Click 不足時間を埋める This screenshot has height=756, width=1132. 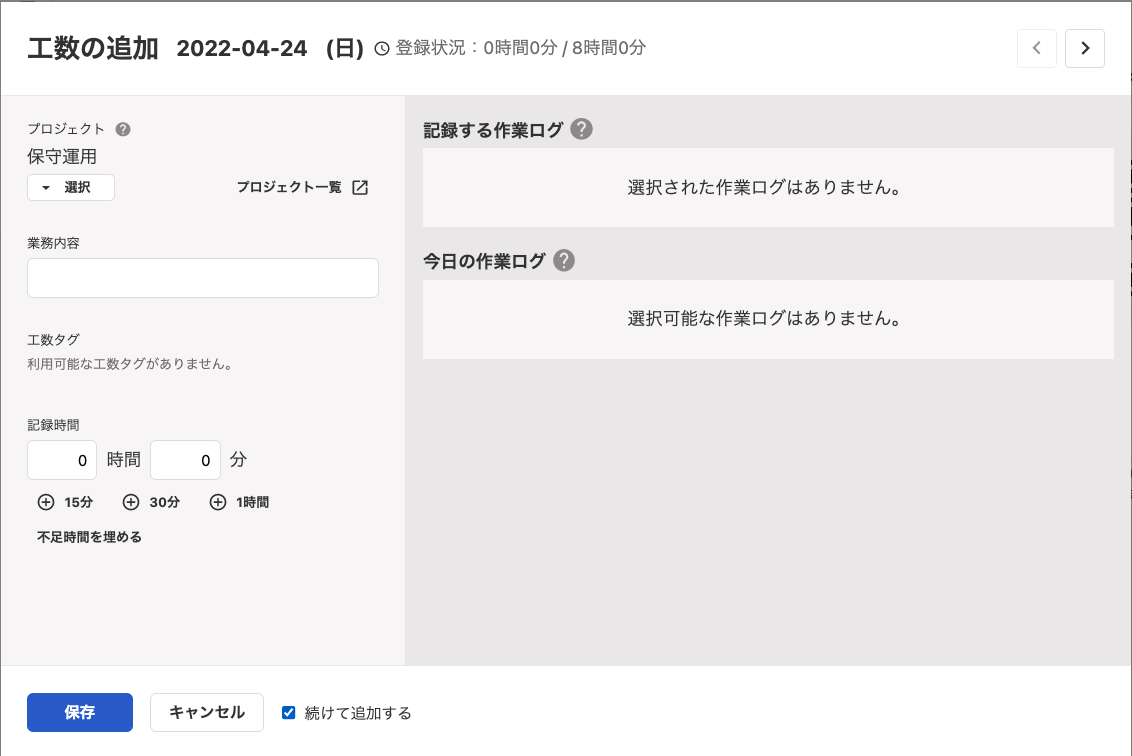(90, 537)
